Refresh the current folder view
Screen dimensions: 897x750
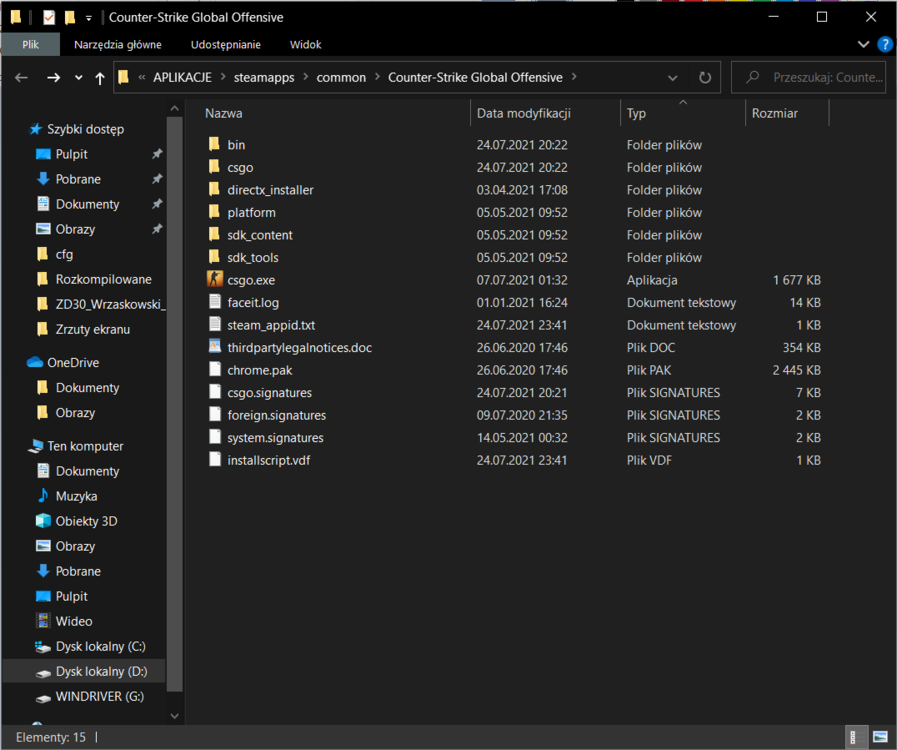click(x=705, y=77)
